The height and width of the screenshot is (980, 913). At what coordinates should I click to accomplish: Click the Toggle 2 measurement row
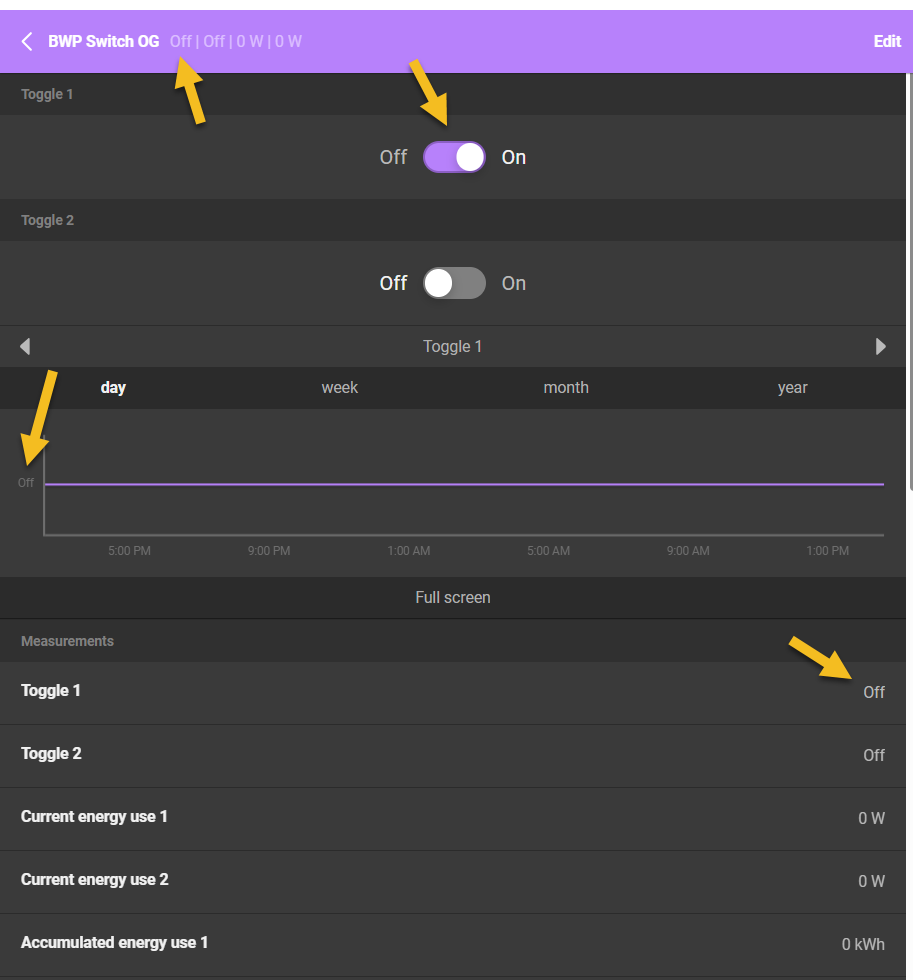452,754
